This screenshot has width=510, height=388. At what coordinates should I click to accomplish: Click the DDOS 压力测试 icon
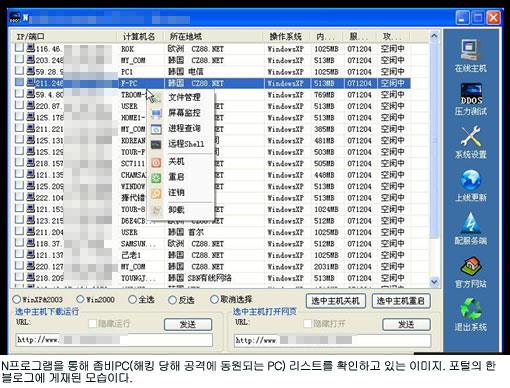pos(471,99)
